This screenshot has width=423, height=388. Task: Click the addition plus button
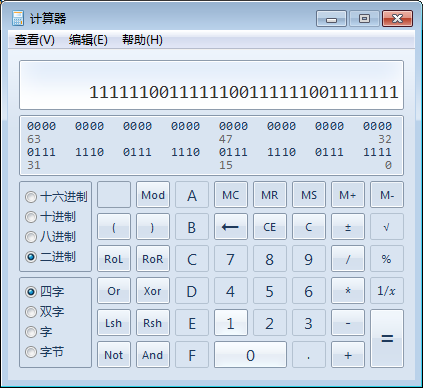point(348,355)
